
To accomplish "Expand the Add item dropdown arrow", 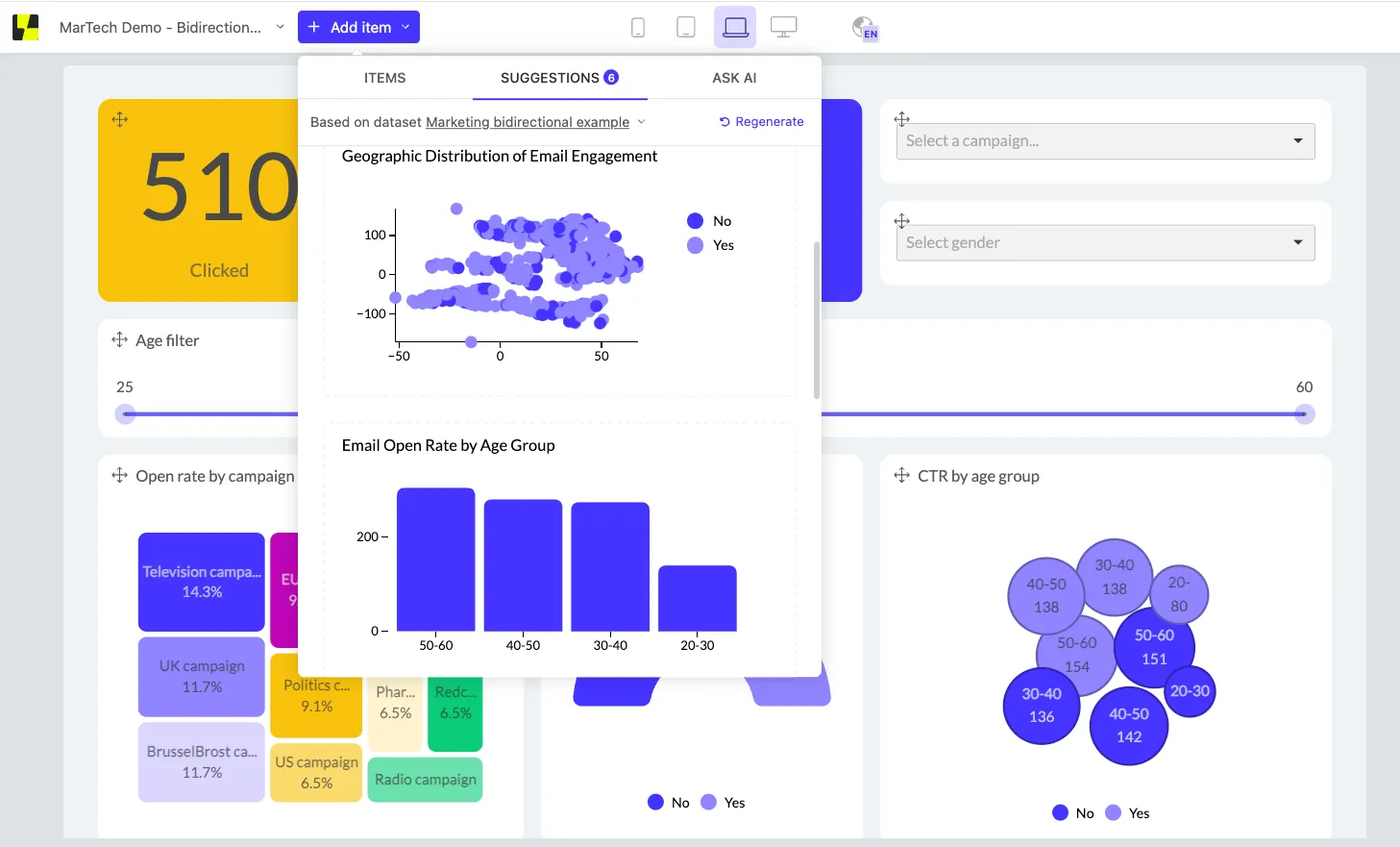I will [x=405, y=27].
